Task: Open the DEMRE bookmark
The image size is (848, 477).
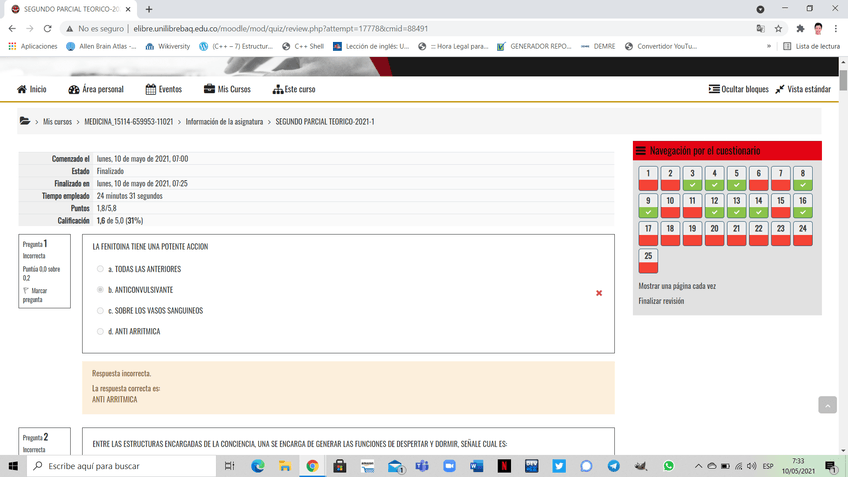Action: [598, 47]
